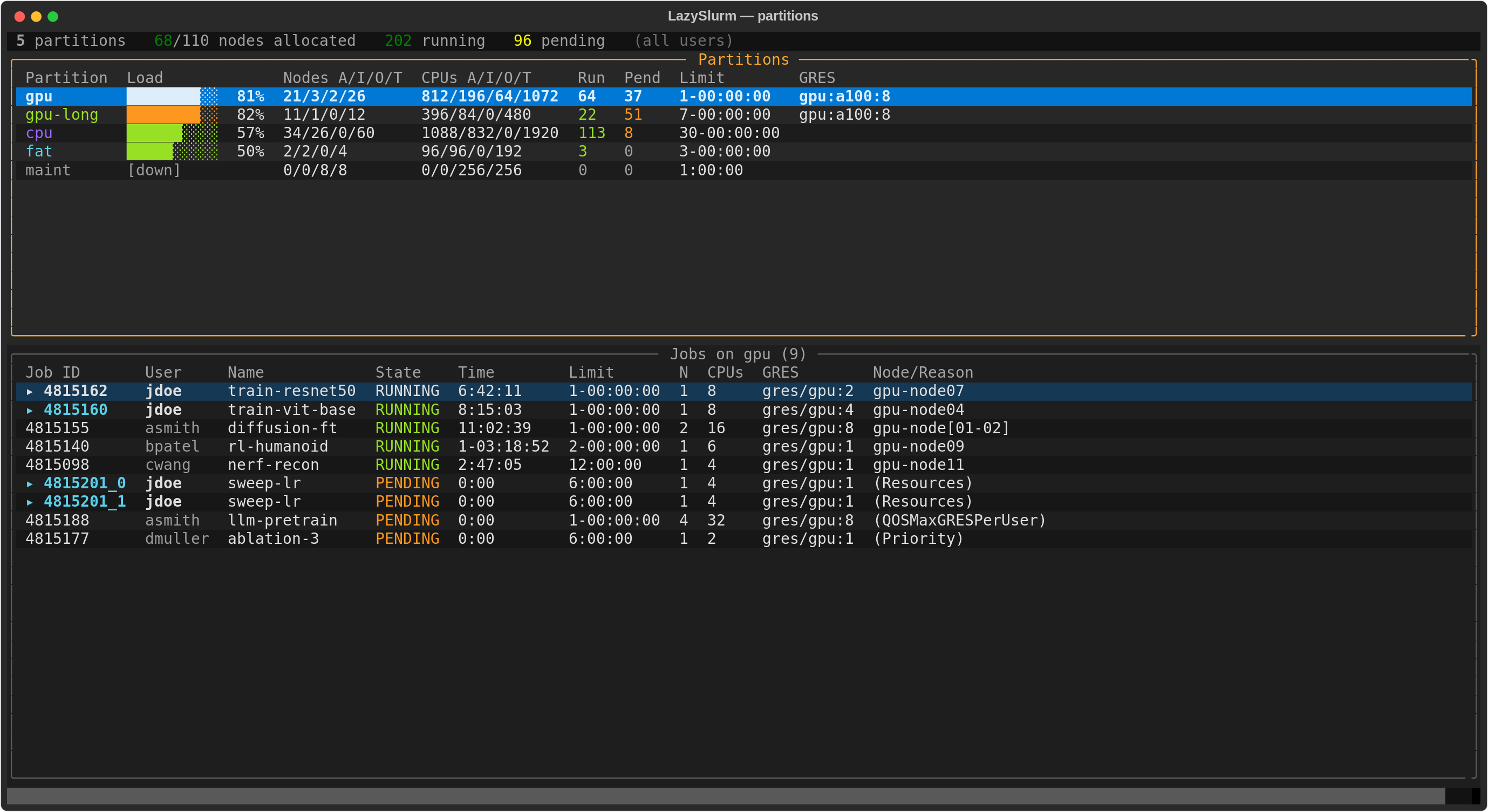Click the '(all users)' filter text
This screenshot has width=1488, height=812.
[684, 41]
